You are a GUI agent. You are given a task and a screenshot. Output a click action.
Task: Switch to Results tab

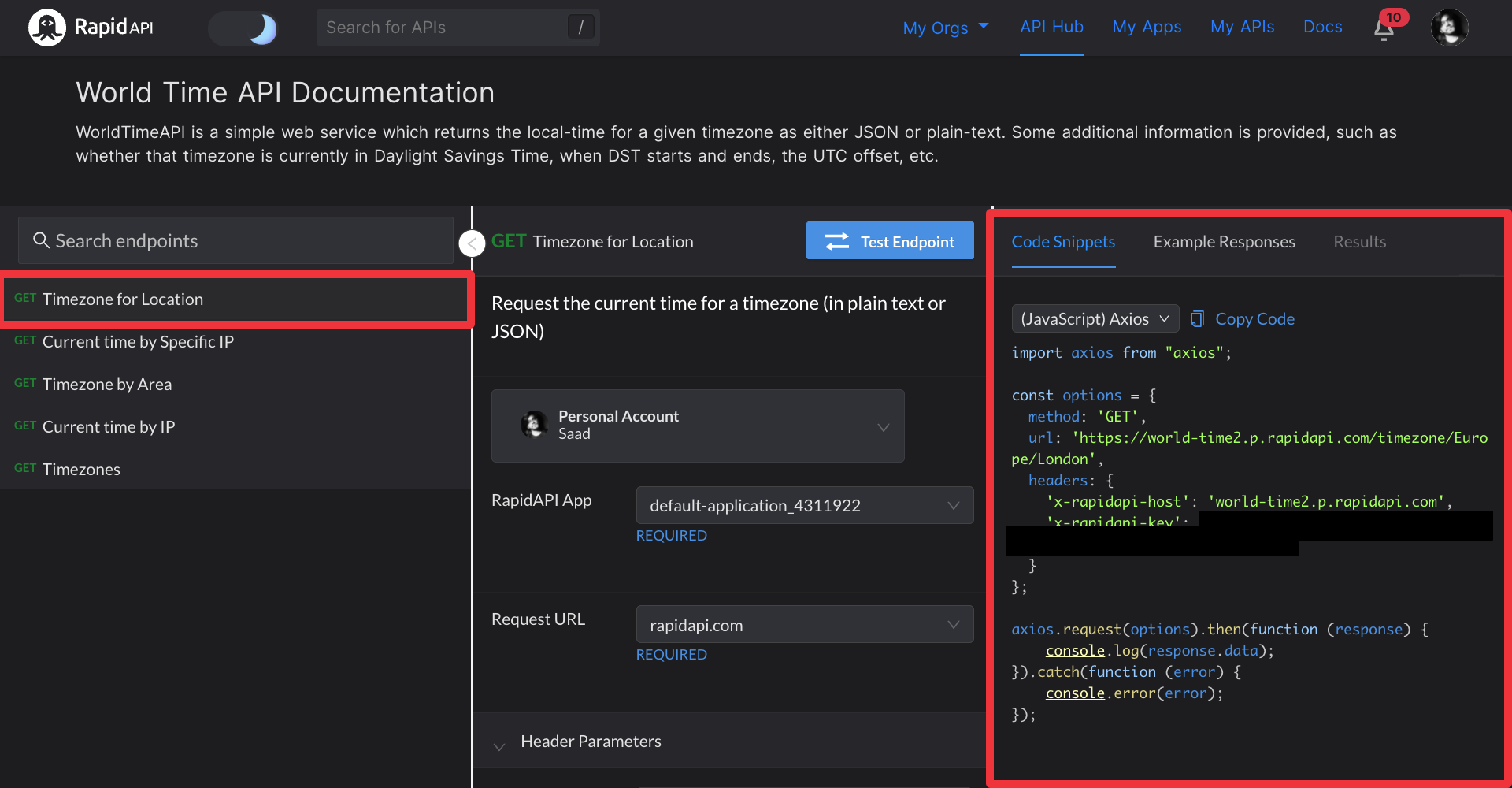pyautogui.click(x=1359, y=242)
